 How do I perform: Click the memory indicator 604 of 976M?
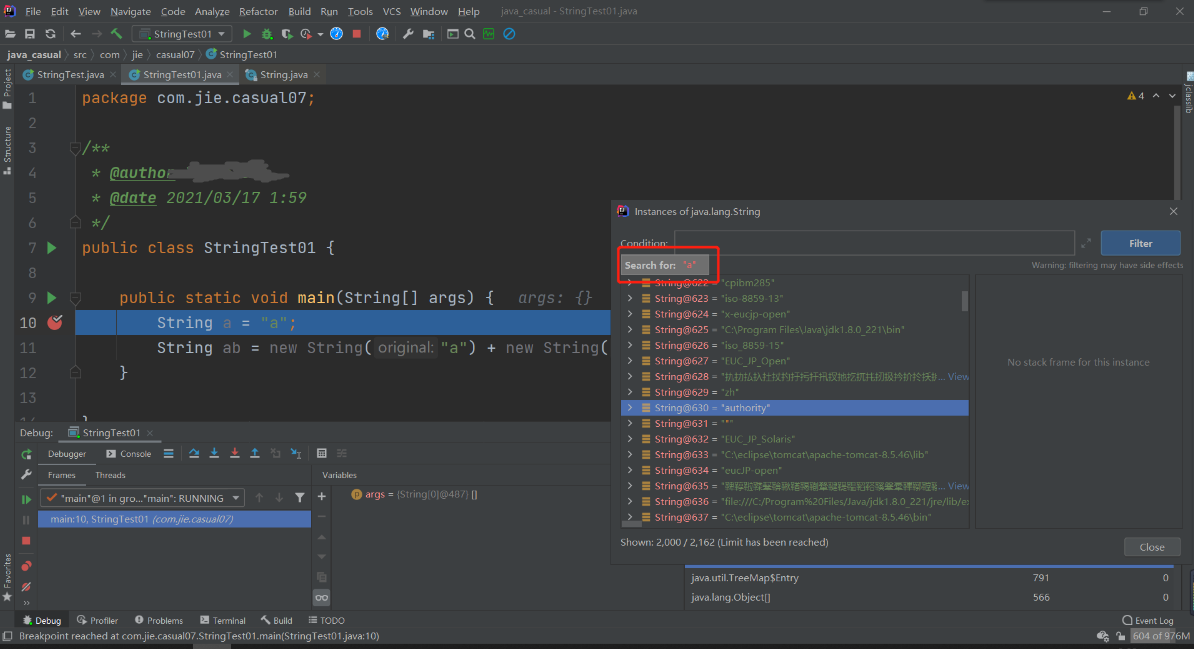1160,636
